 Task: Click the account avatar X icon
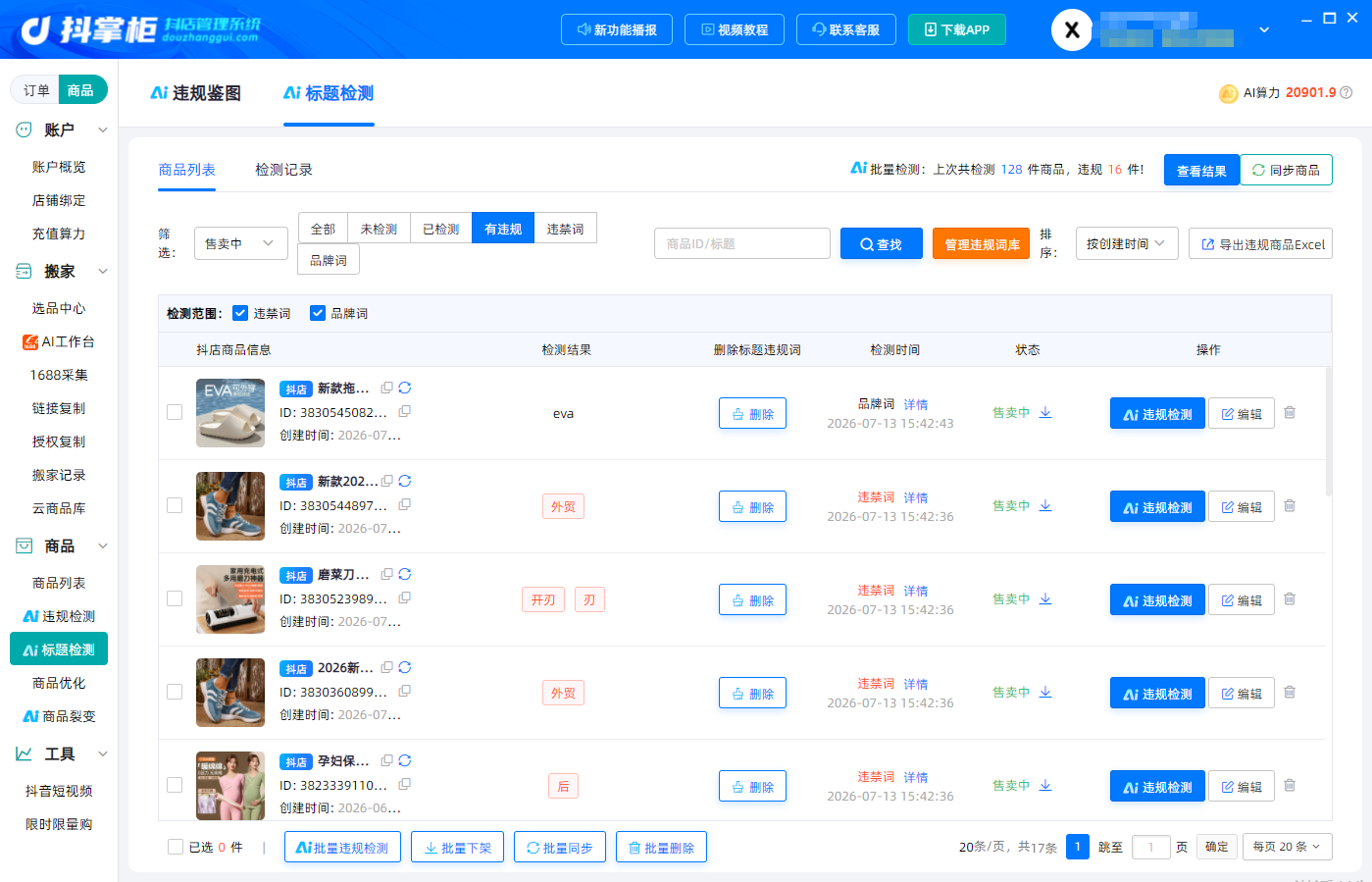(x=1072, y=29)
